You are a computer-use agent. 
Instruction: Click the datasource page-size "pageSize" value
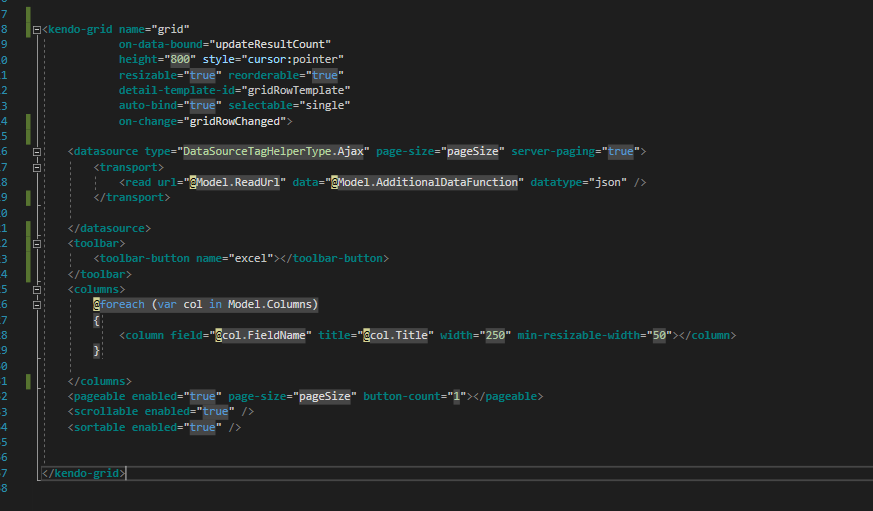tap(473, 151)
